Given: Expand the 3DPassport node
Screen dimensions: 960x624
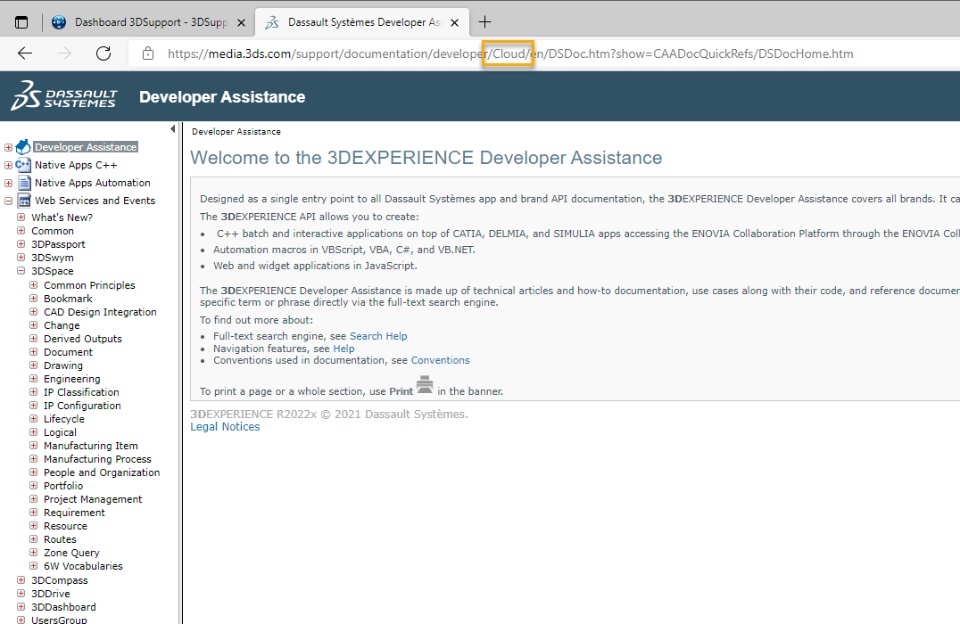Looking at the screenshot, I should [21, 244].
